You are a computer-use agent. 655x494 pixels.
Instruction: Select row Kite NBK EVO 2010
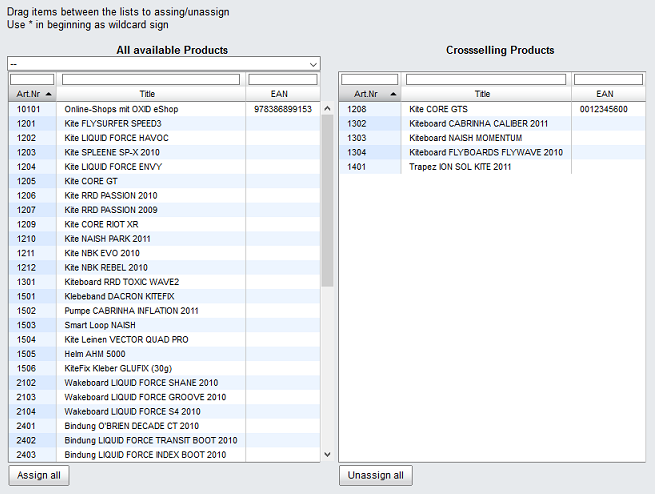tap(164, 253)
